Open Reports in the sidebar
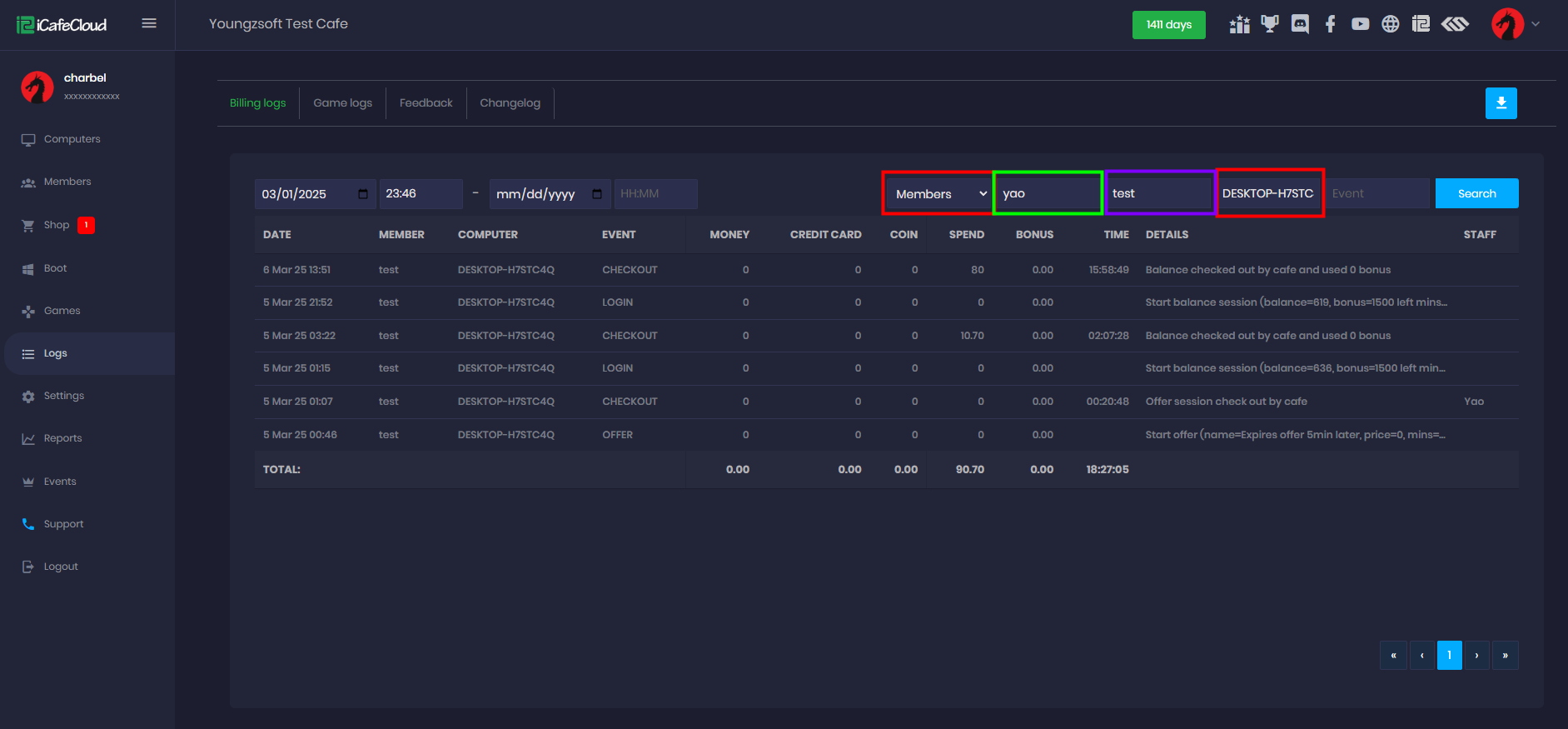Screen dimensions: 1568x729 [x=62, y=438]
